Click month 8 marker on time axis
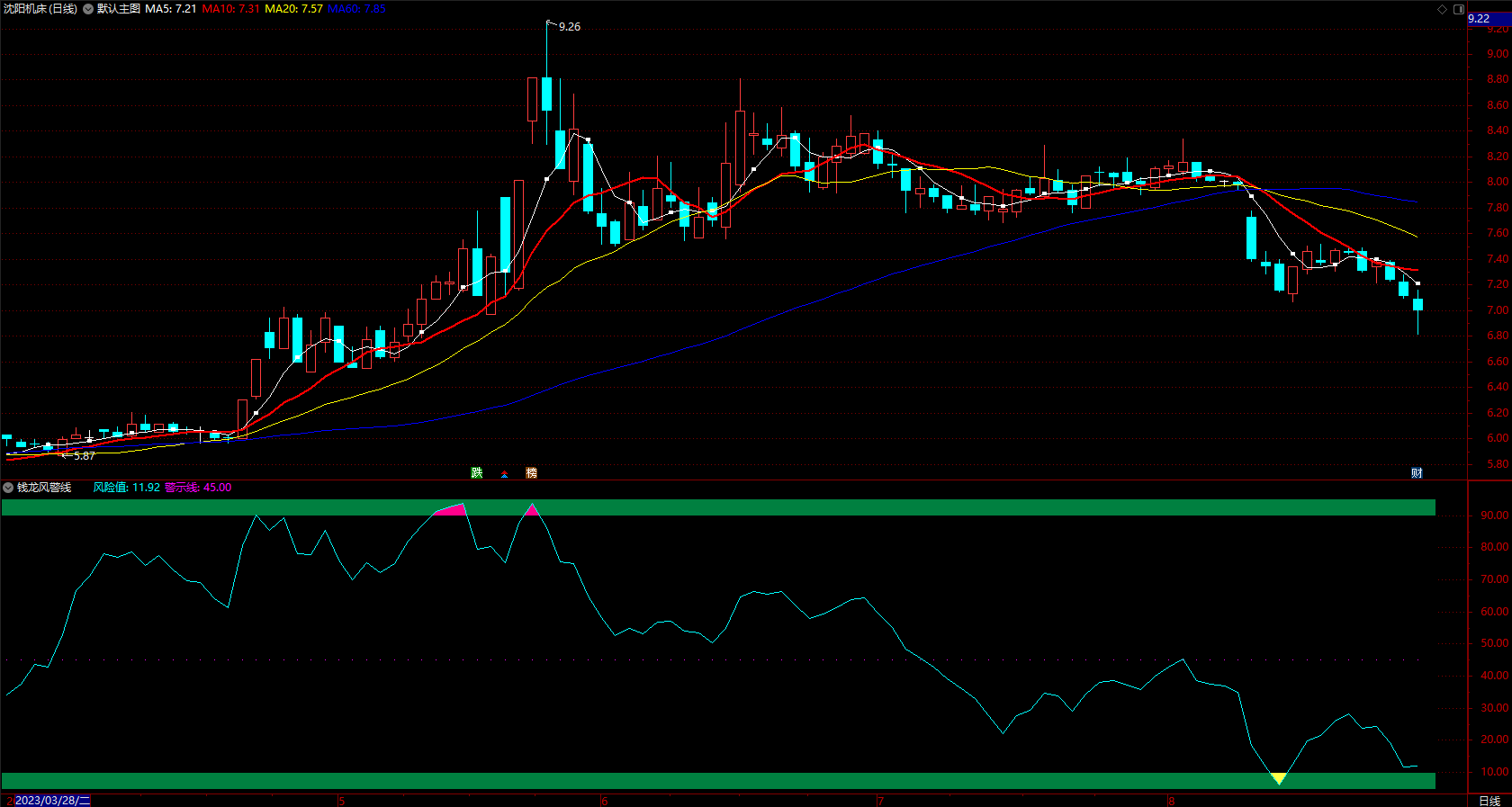The height and width of the screenshot is (807, 1512). click(x=1171, y=801)
